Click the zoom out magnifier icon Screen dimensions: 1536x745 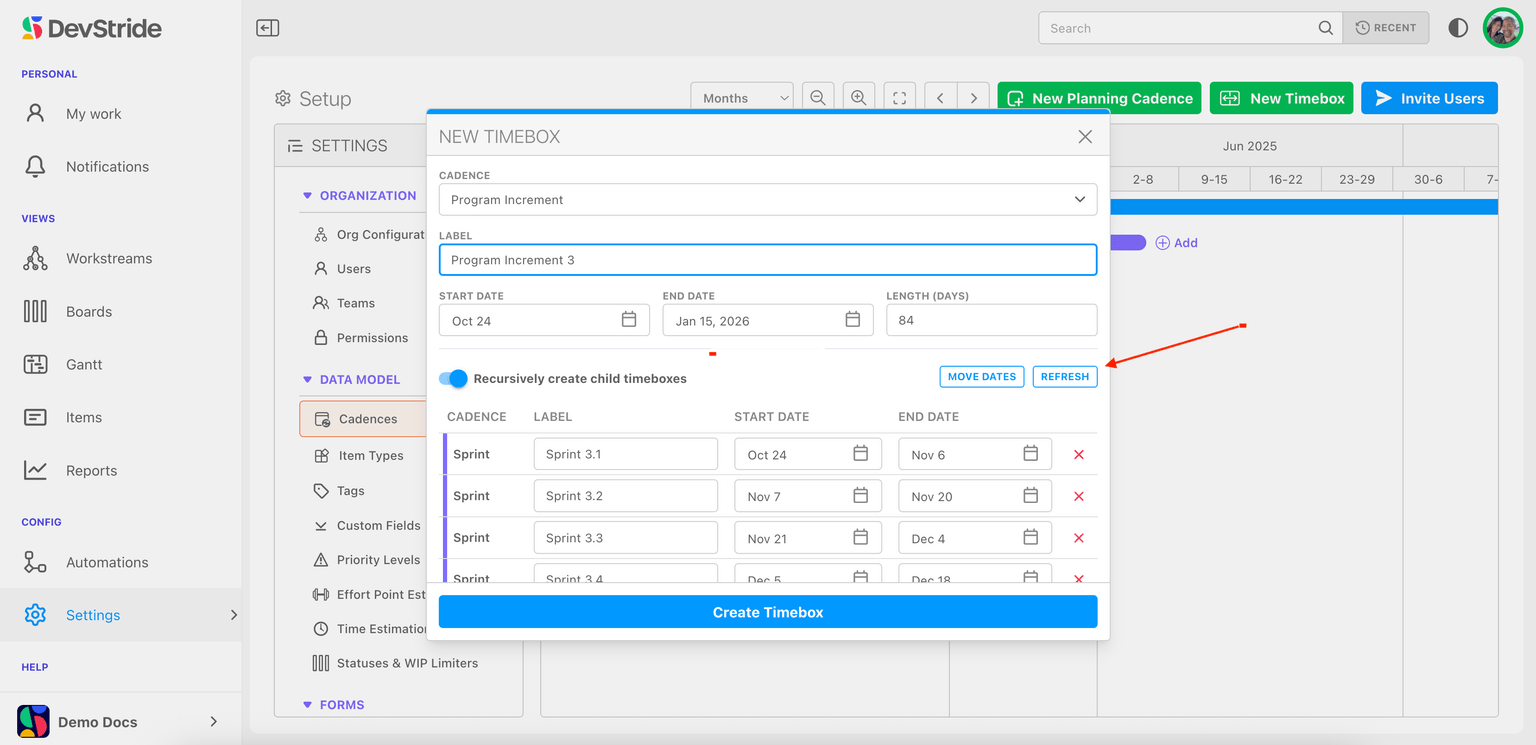818,98
